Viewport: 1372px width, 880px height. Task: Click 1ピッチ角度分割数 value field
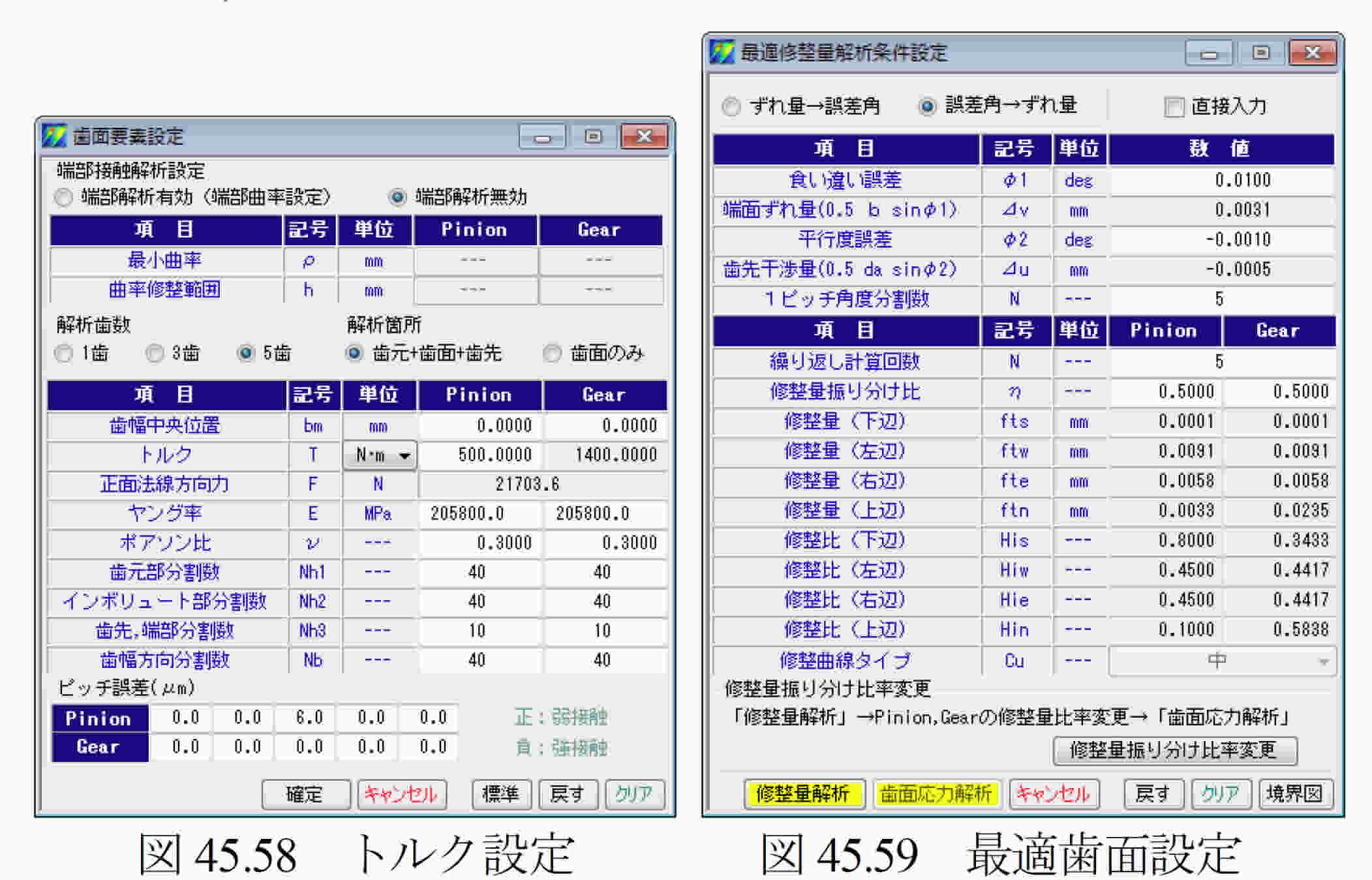[x=1222, y=299]
